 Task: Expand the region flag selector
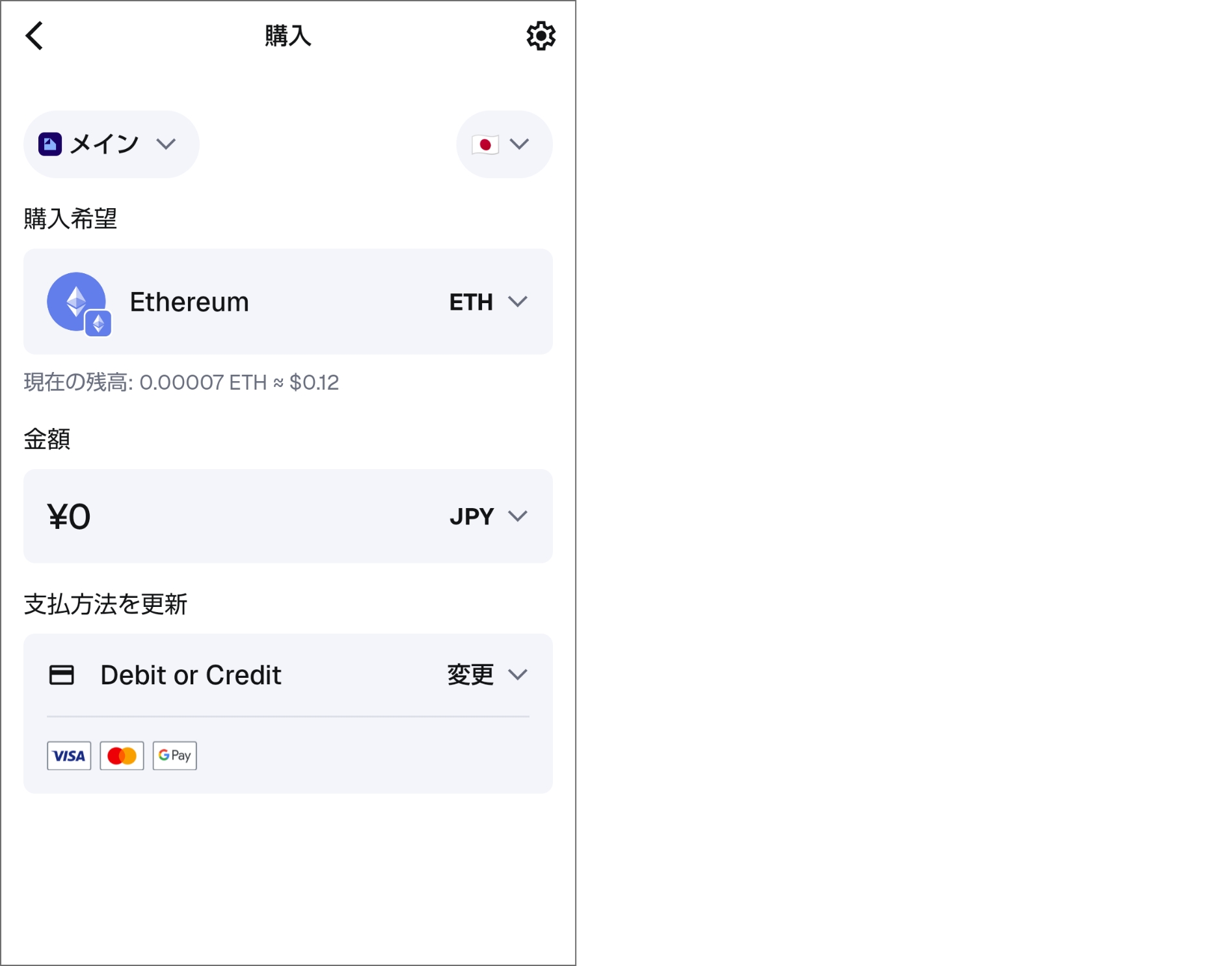518,144
